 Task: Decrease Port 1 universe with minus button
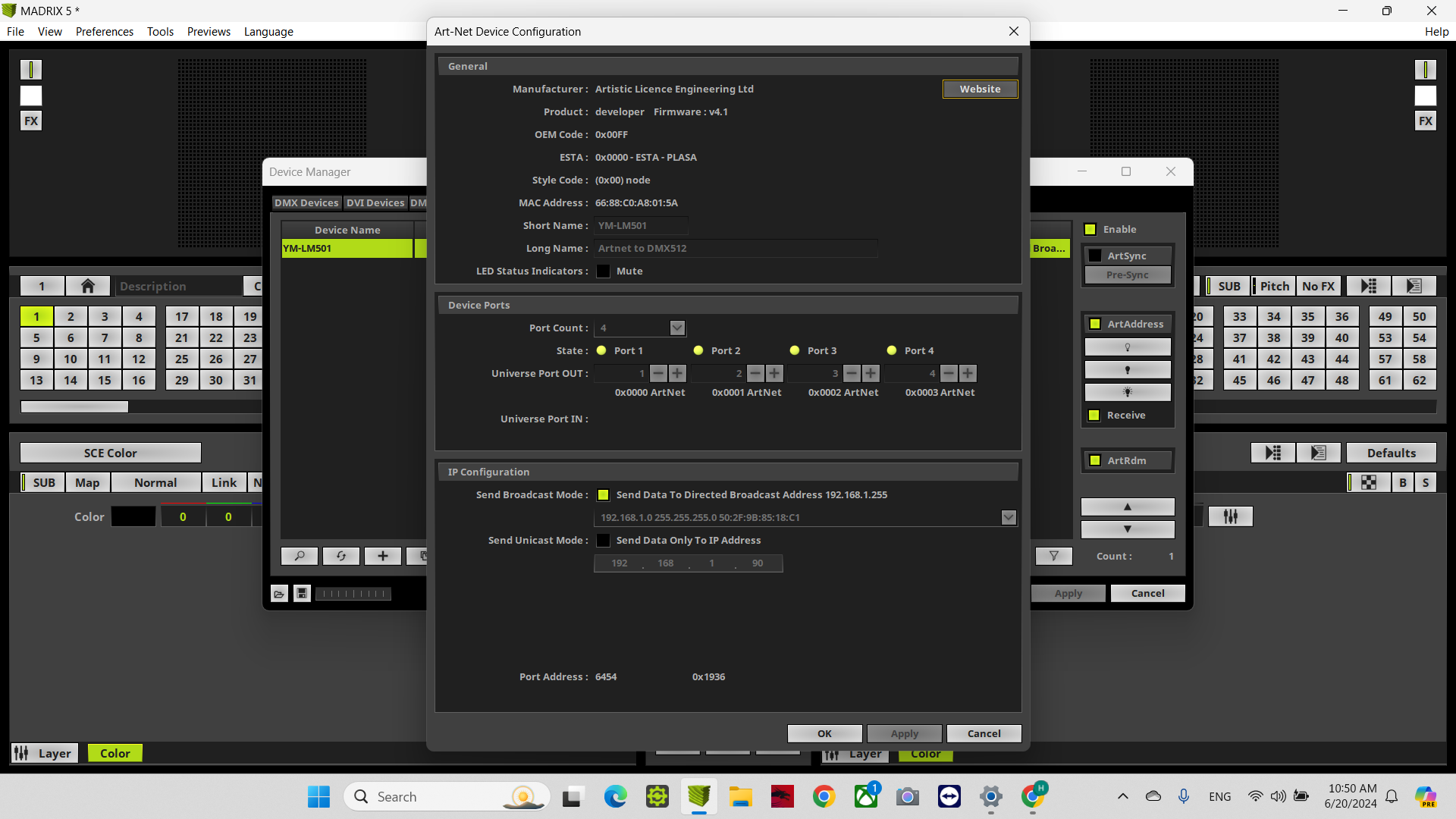click(658, 373)
